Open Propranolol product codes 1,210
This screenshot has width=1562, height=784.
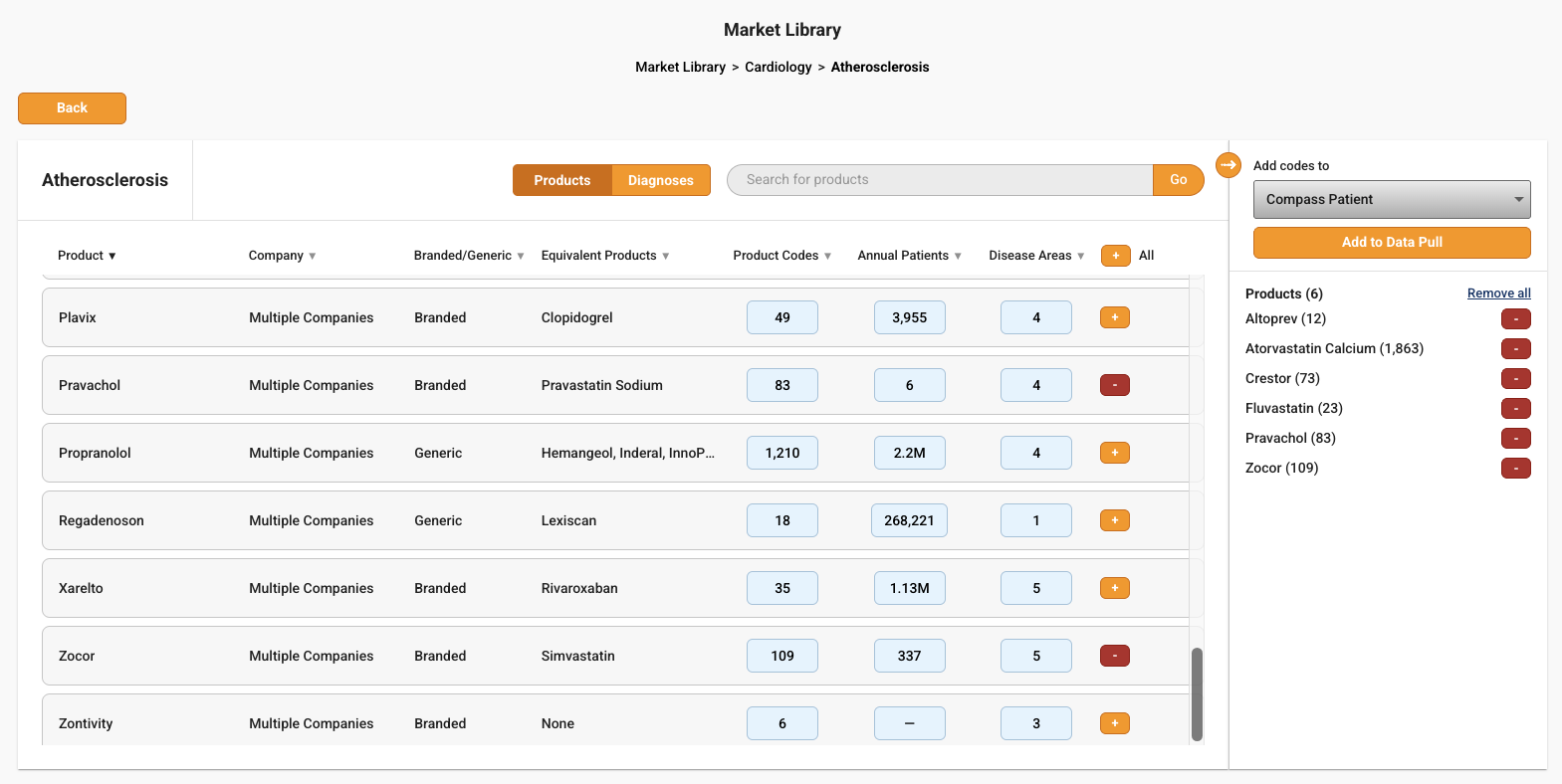click(x=782, y=453)
